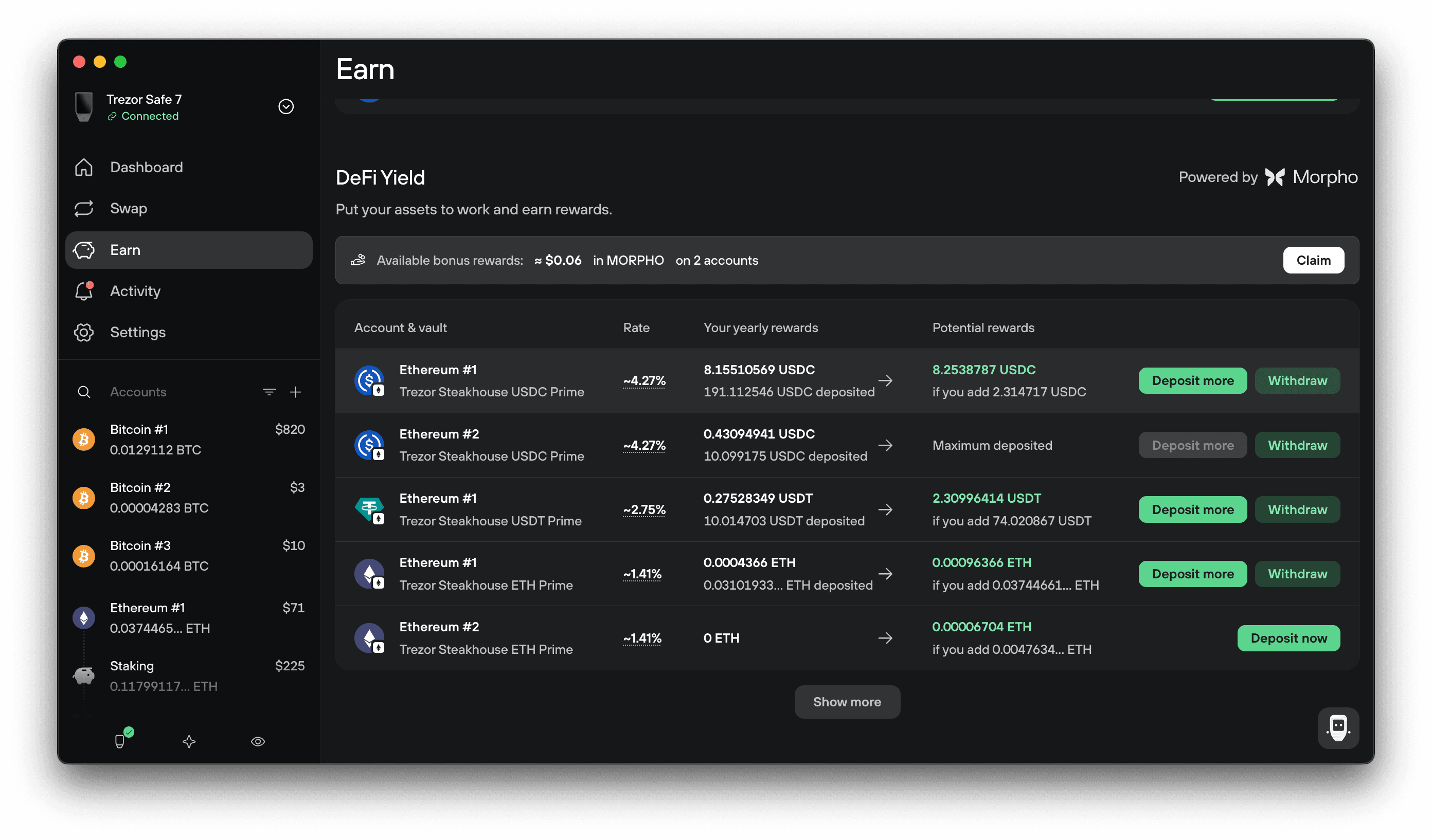Open the Staking sub-account
Viewport: 1432px width, 840px height.
click(189, 676)
